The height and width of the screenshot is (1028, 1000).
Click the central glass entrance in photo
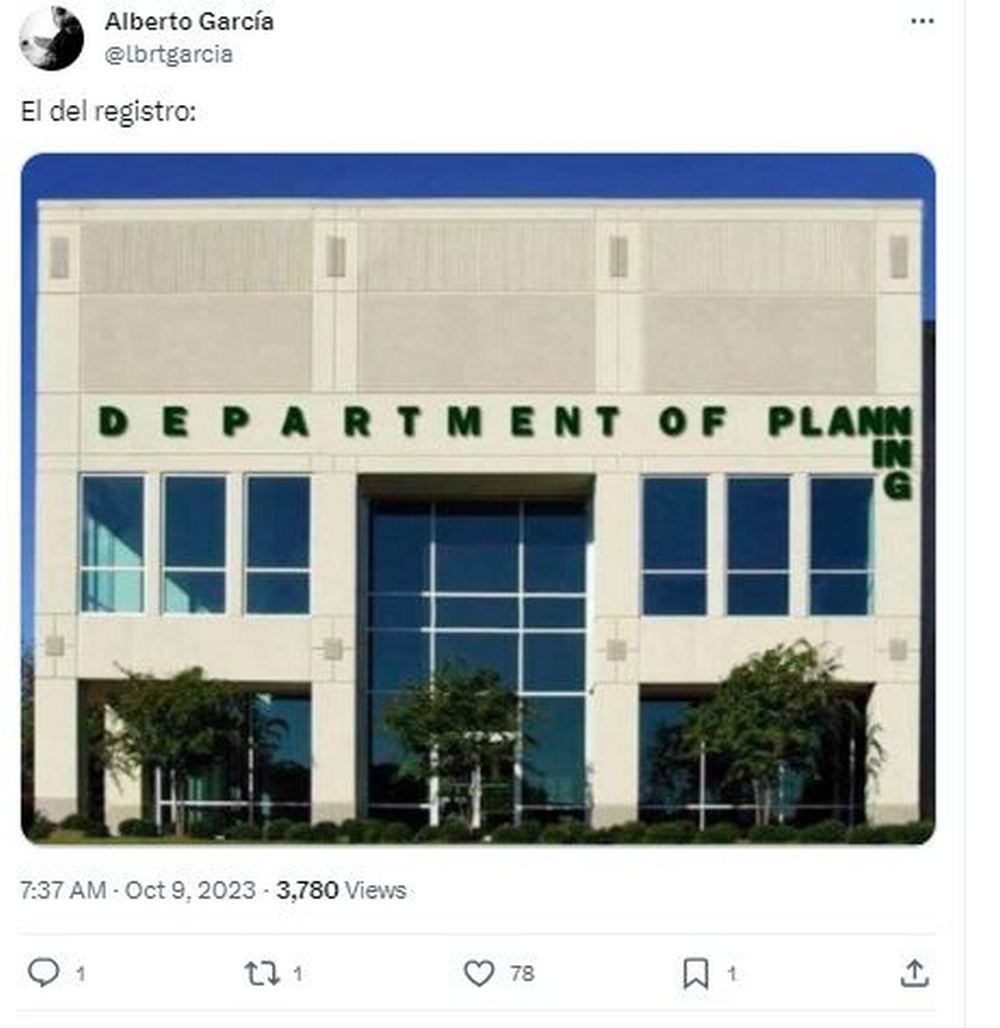click(x=476, y=640)
